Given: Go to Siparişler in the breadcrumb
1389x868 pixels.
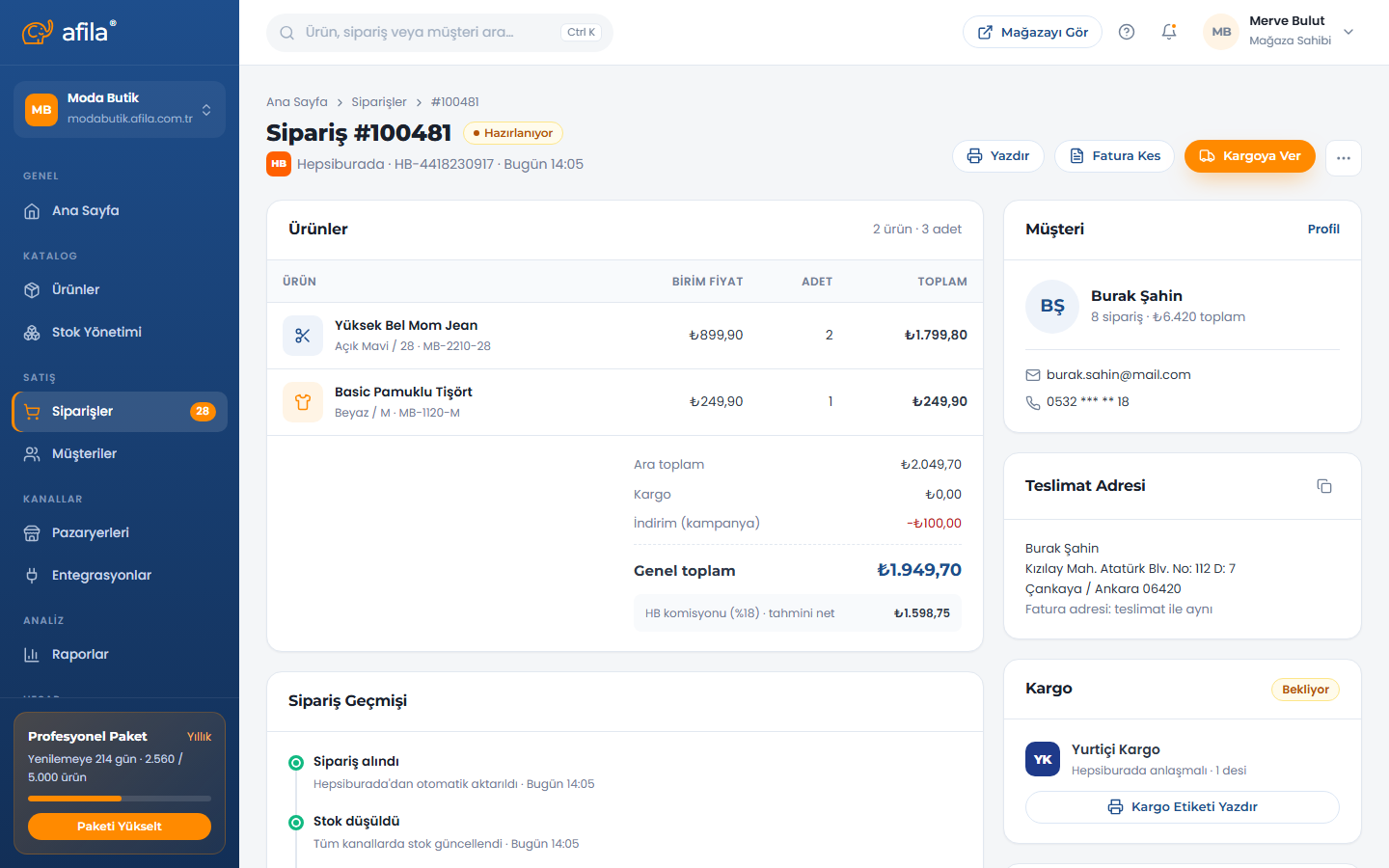Looking at the screenshot, I should click(379, 101).
